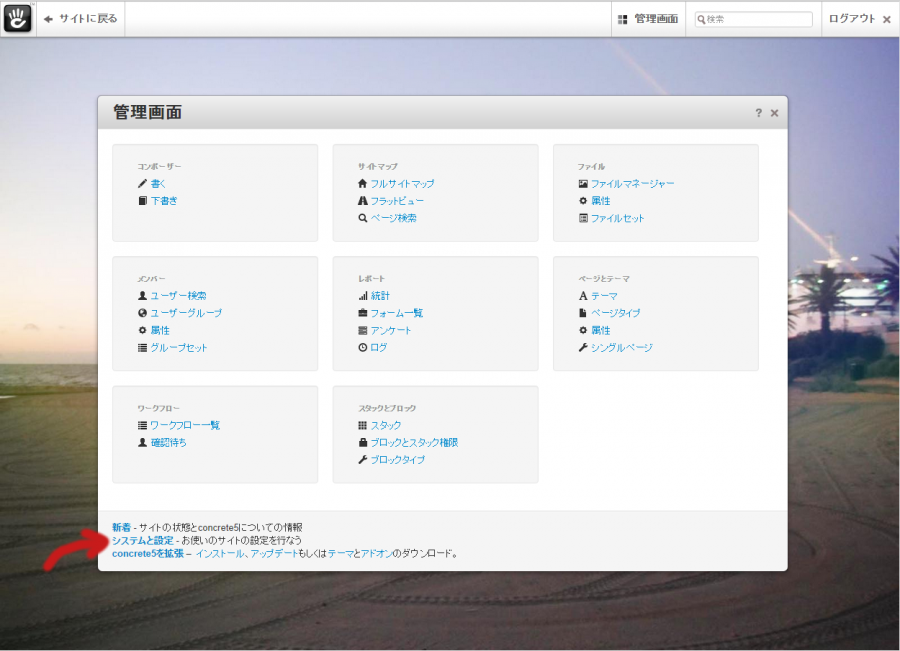Open テーマ using the A icon
Screen dimensions: 900x651
pyautogui.click(x=583, y=295)
